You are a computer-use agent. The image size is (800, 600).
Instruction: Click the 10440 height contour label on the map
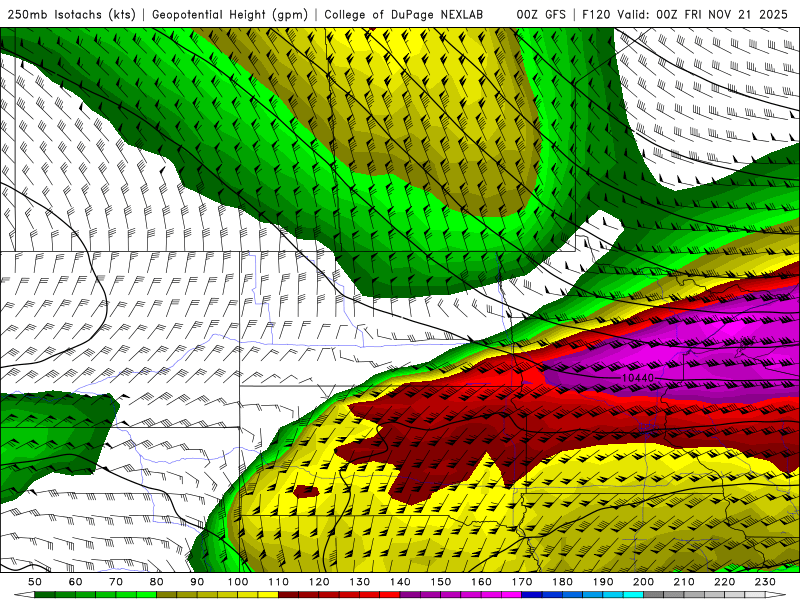coord(638,378)
